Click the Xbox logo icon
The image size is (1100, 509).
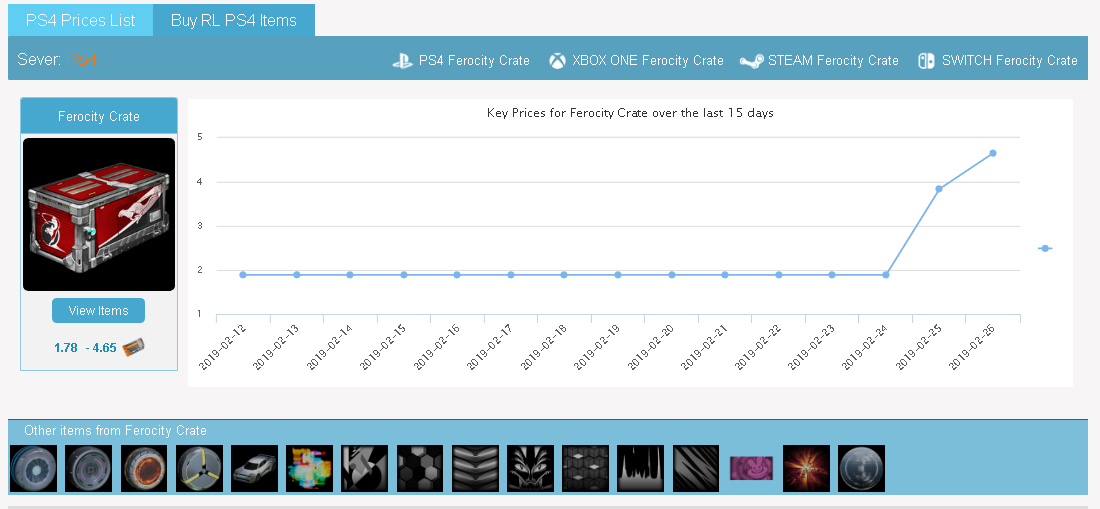(557, 61)
